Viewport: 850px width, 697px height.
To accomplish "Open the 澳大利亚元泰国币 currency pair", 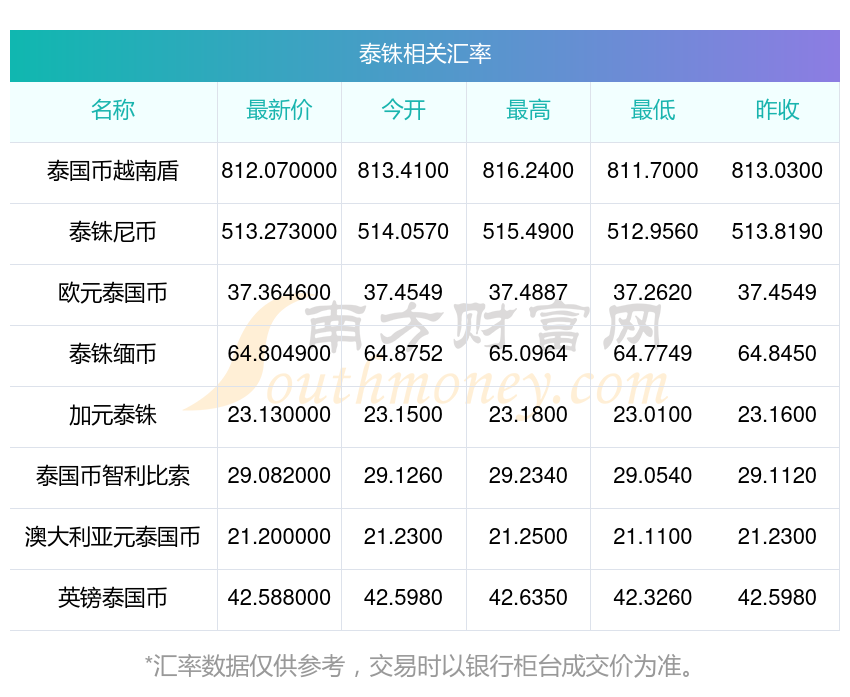I will tap(113, 537).
